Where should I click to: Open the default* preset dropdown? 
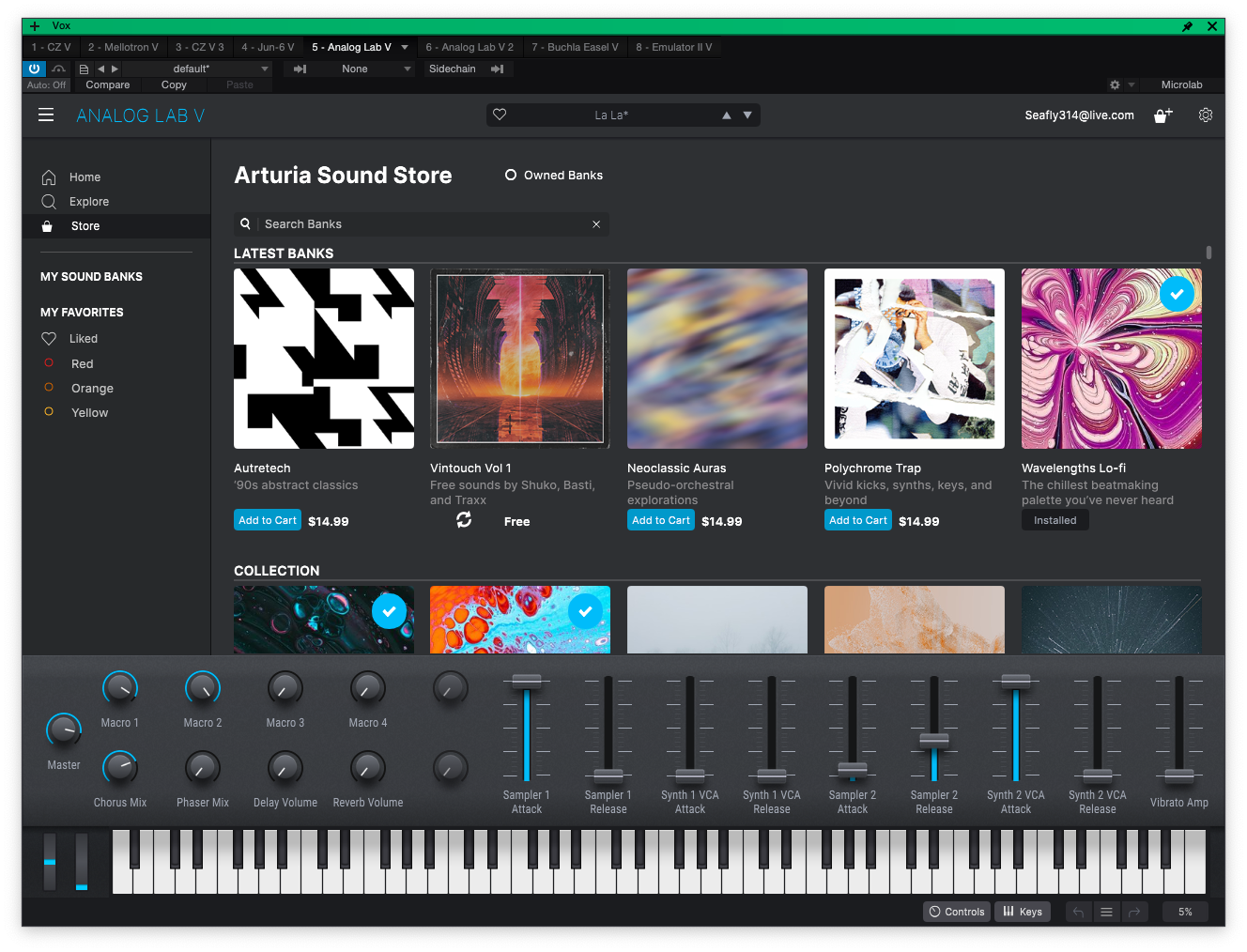(197, 69)
